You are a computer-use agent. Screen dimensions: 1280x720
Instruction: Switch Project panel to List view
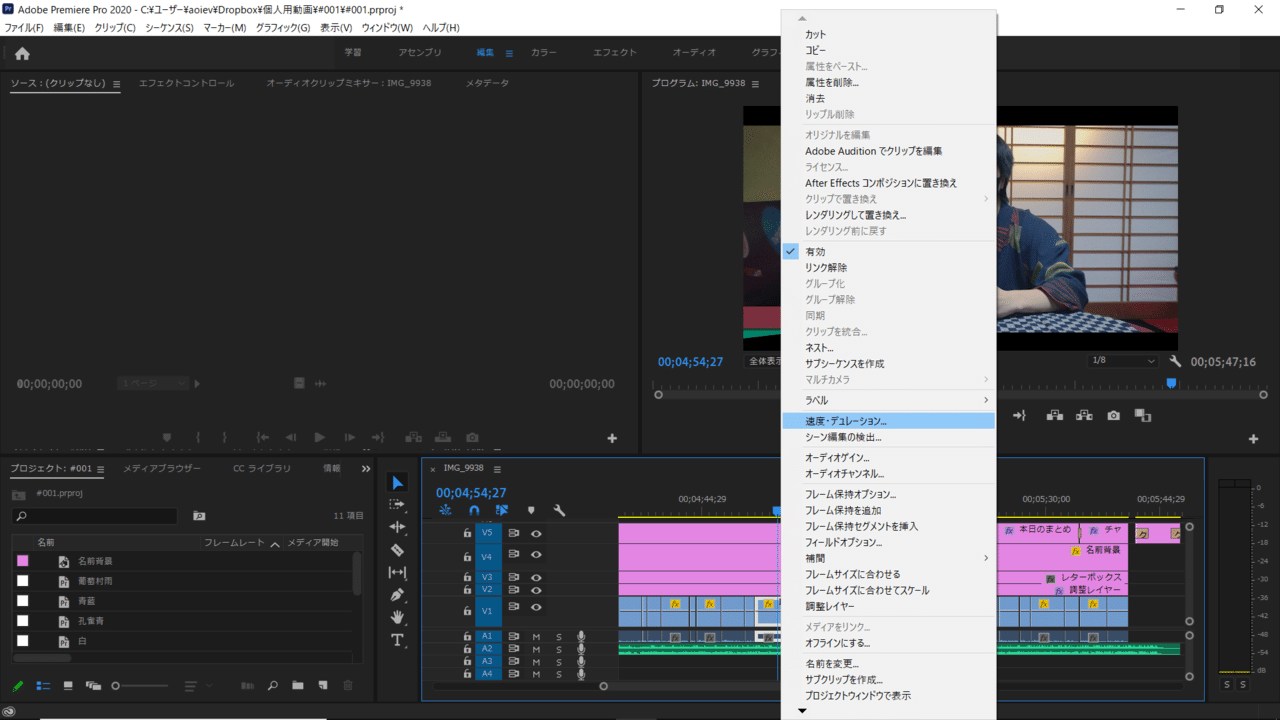[x=43, y=686]
